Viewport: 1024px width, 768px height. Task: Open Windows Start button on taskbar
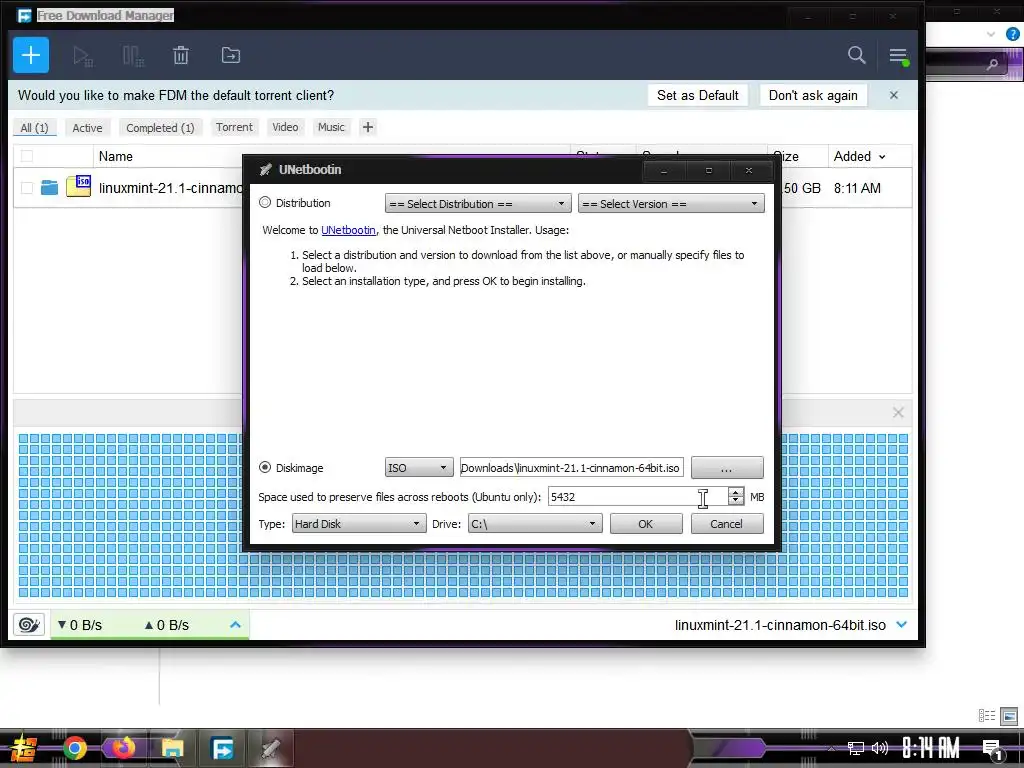click(22, 748)
